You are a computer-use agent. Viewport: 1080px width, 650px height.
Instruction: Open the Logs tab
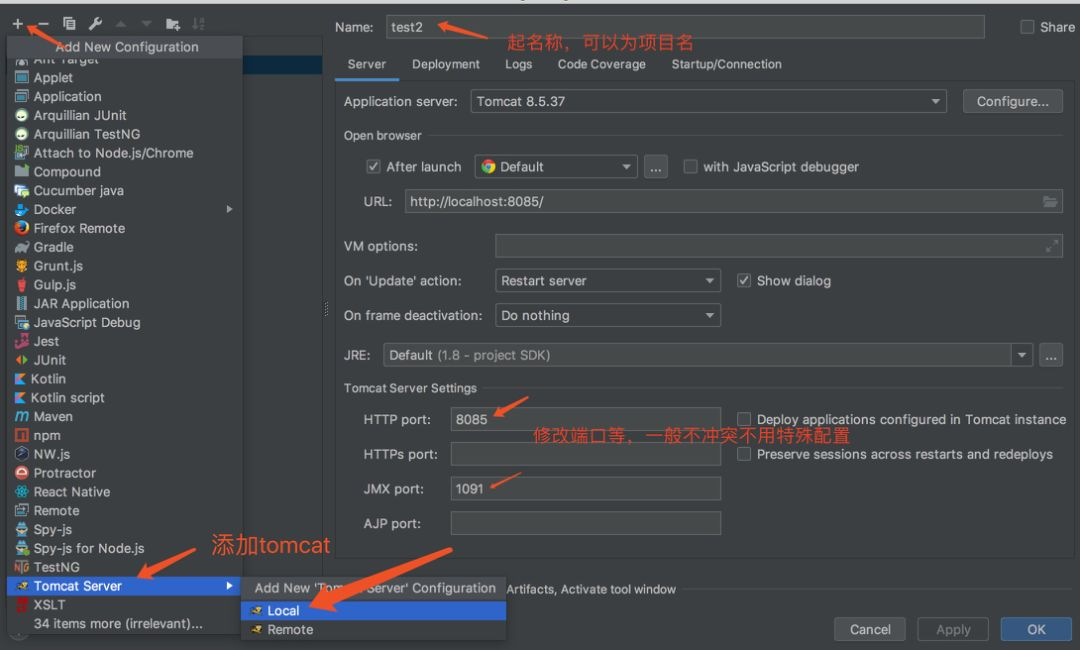pos(518,64)
